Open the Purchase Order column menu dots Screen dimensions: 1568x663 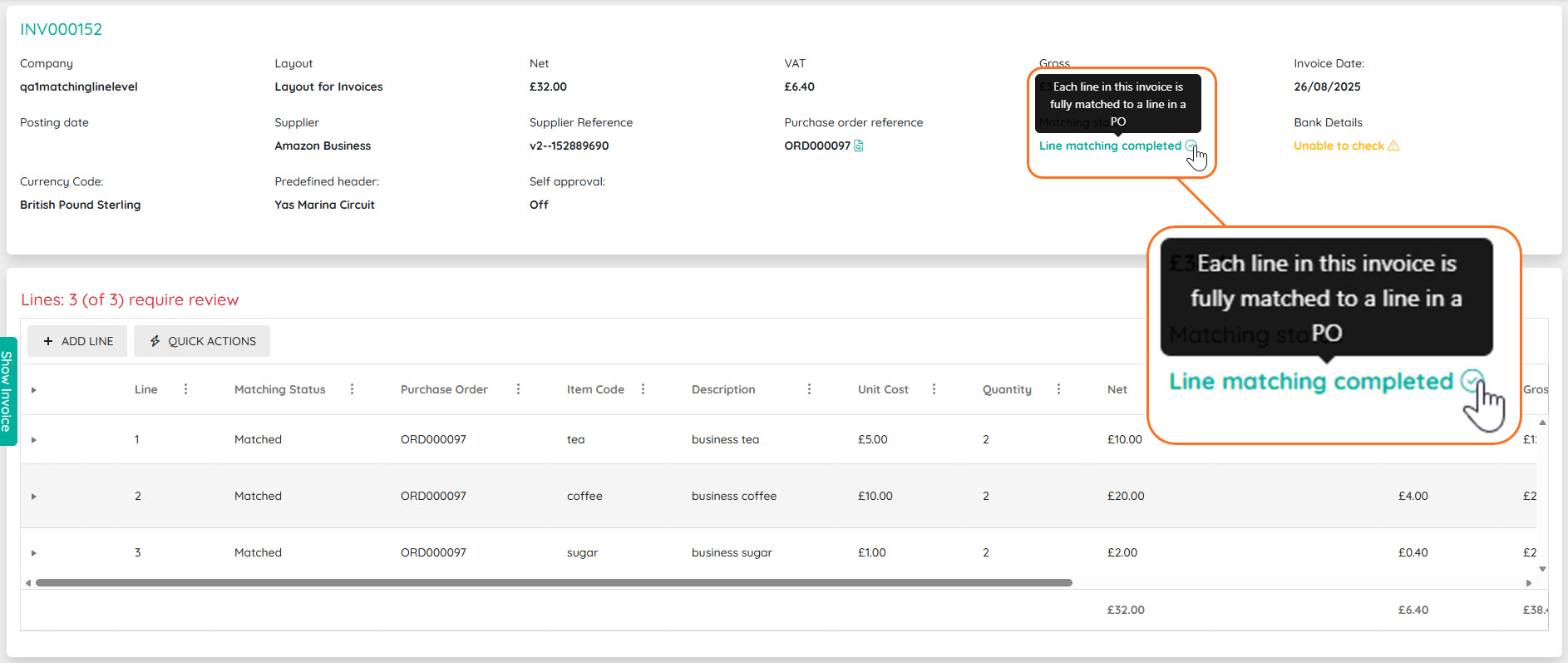pyautogui.click(x=518, y=389)
